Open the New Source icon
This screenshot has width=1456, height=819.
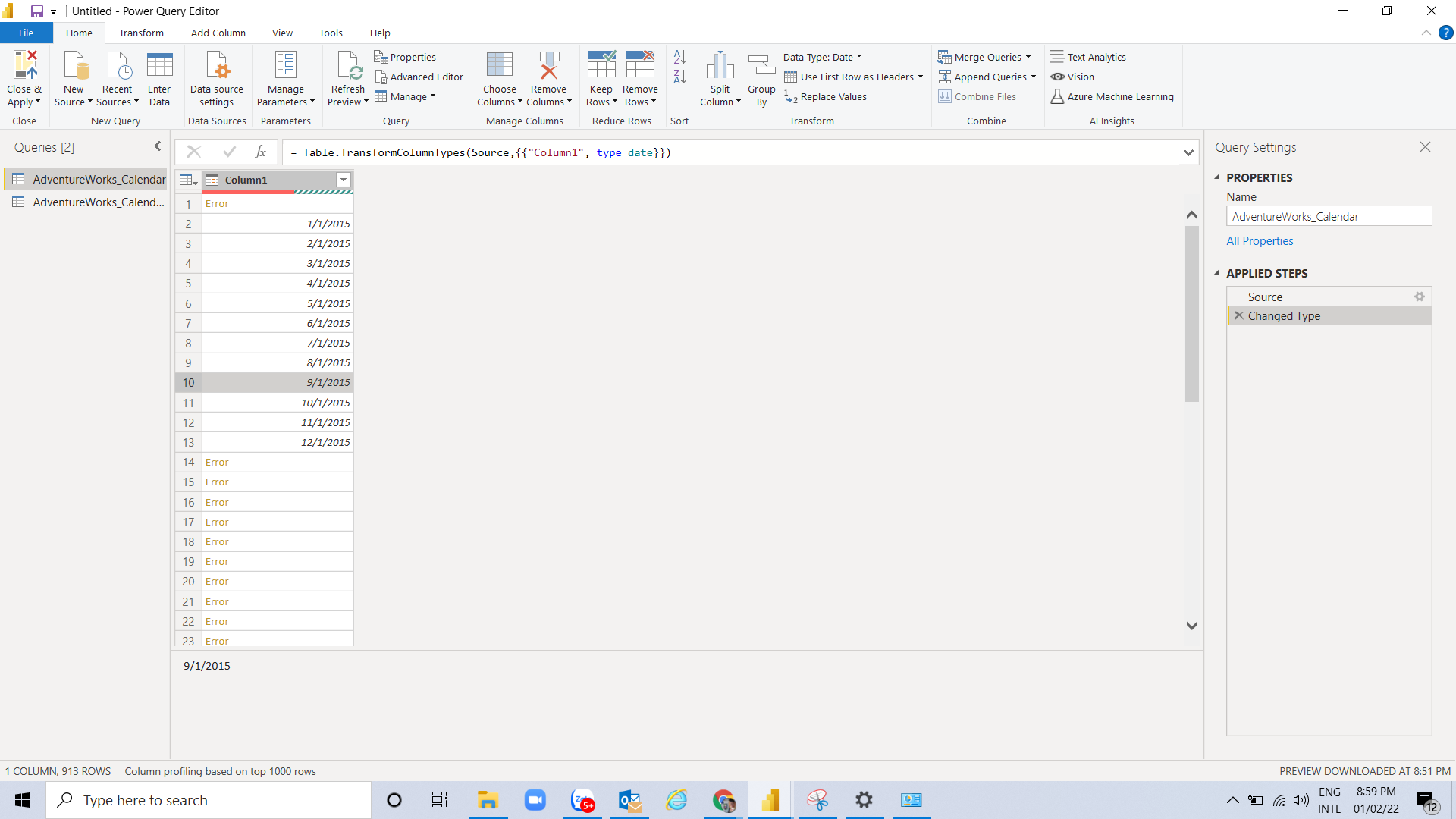(x=74, y=65)
